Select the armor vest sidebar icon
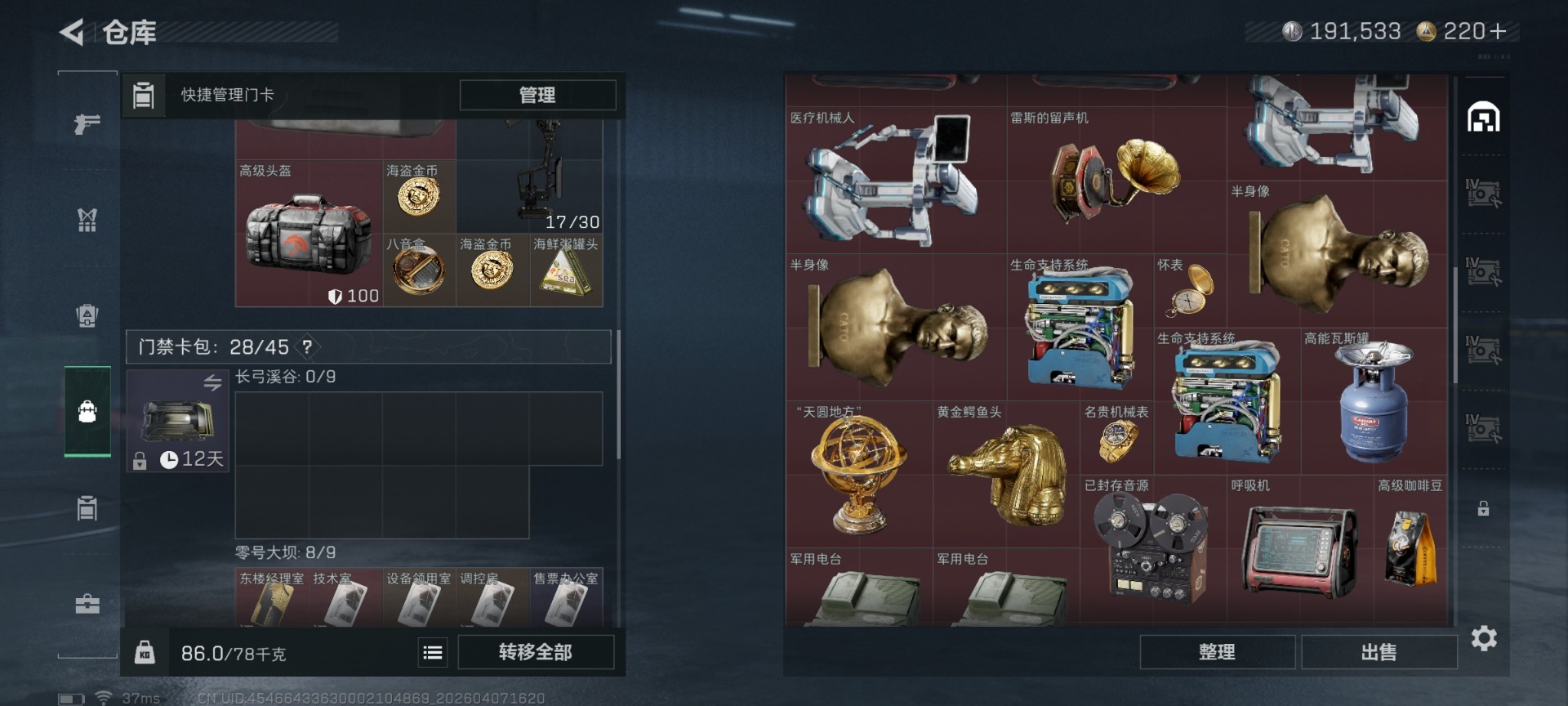Screen dimensions: 1568x706 (87, 219)
